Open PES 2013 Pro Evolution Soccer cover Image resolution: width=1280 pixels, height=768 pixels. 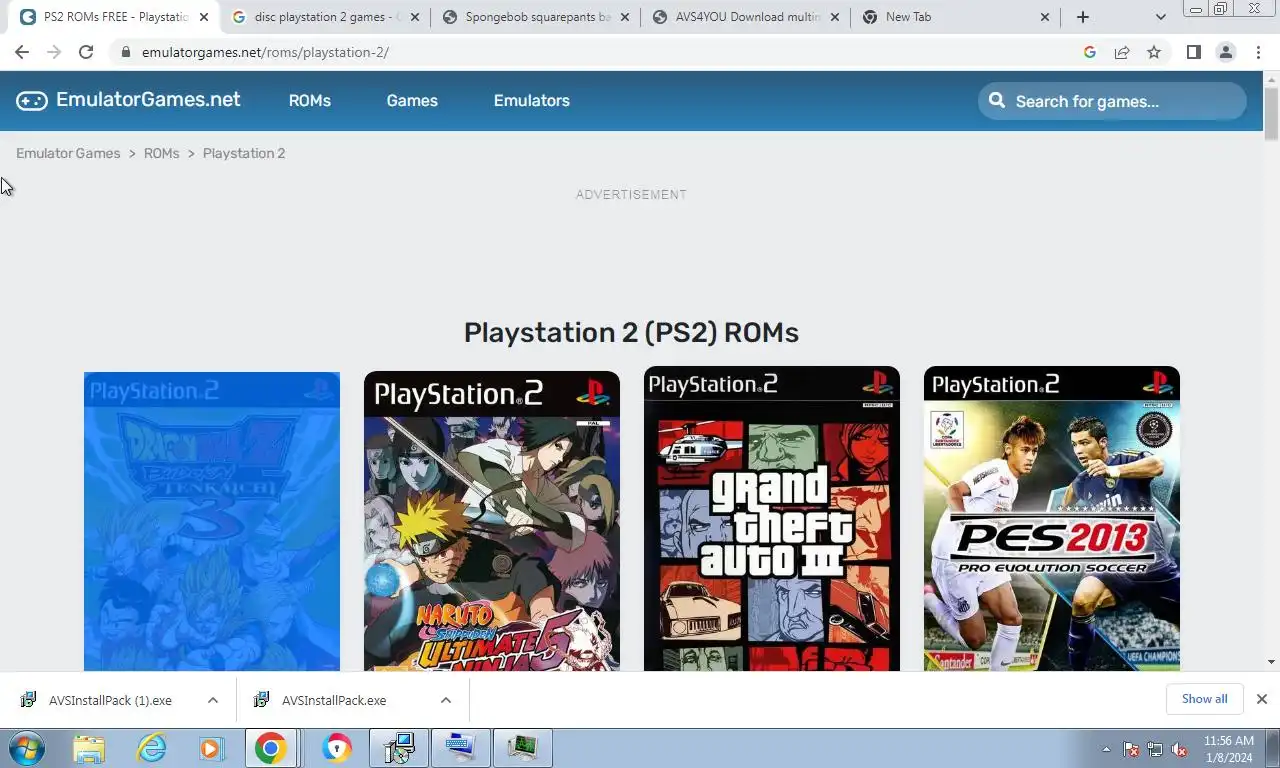click(1052, 518)
